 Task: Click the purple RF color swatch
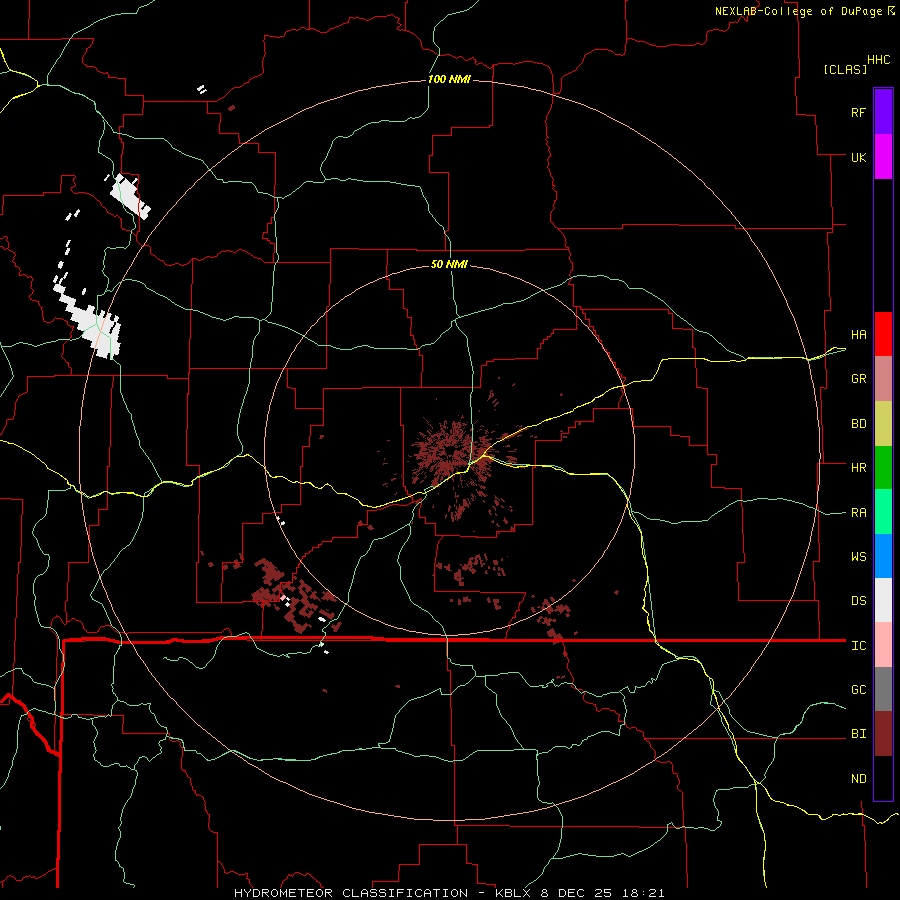[x=883, y=111]
